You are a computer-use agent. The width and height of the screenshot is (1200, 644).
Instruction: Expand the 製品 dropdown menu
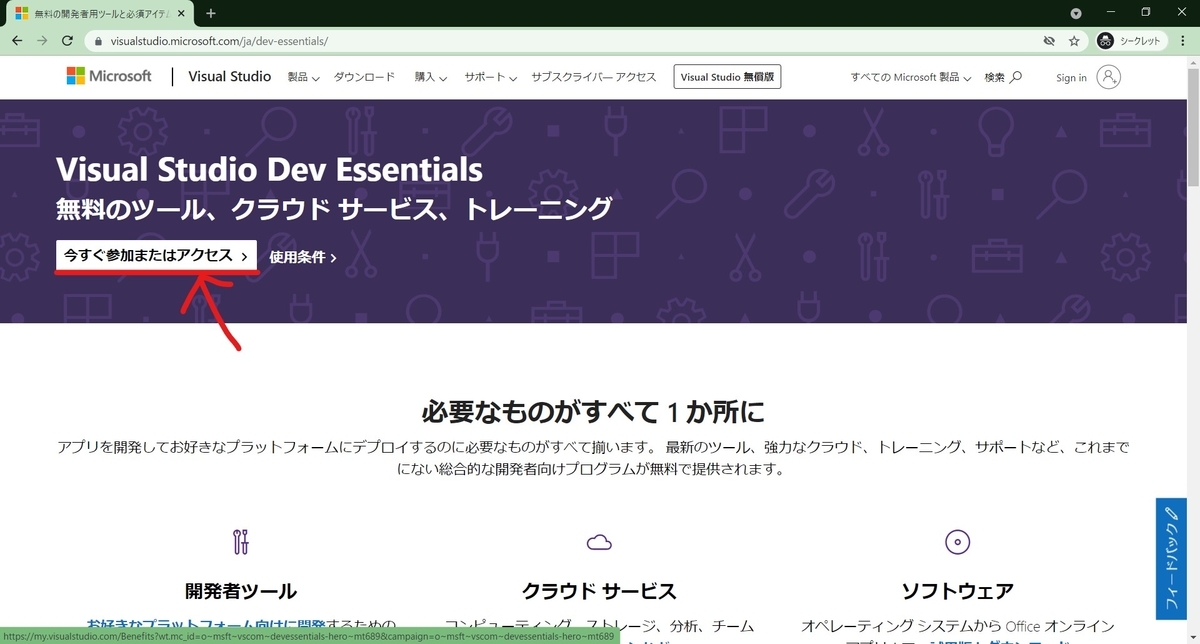(303, 77)
